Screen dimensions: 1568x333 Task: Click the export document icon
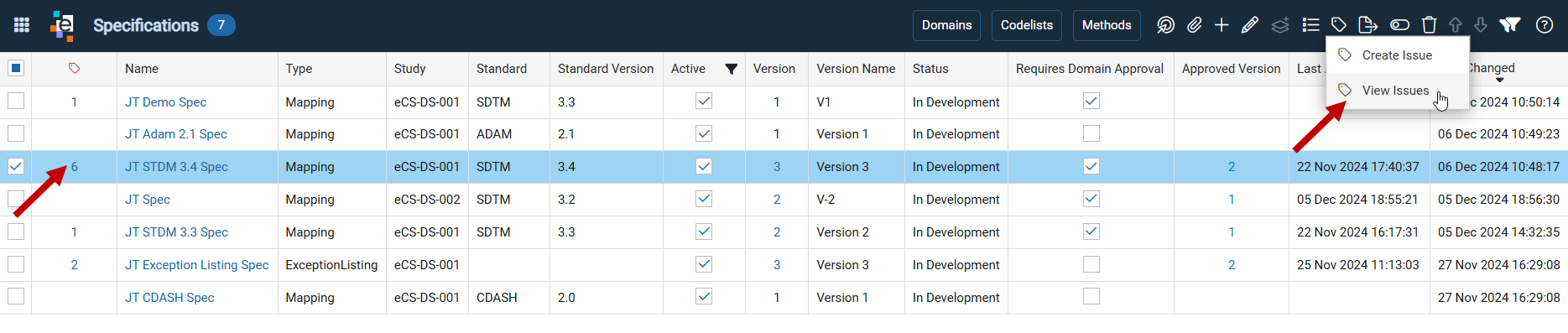pyautogui.click(x=1368, y=25)
